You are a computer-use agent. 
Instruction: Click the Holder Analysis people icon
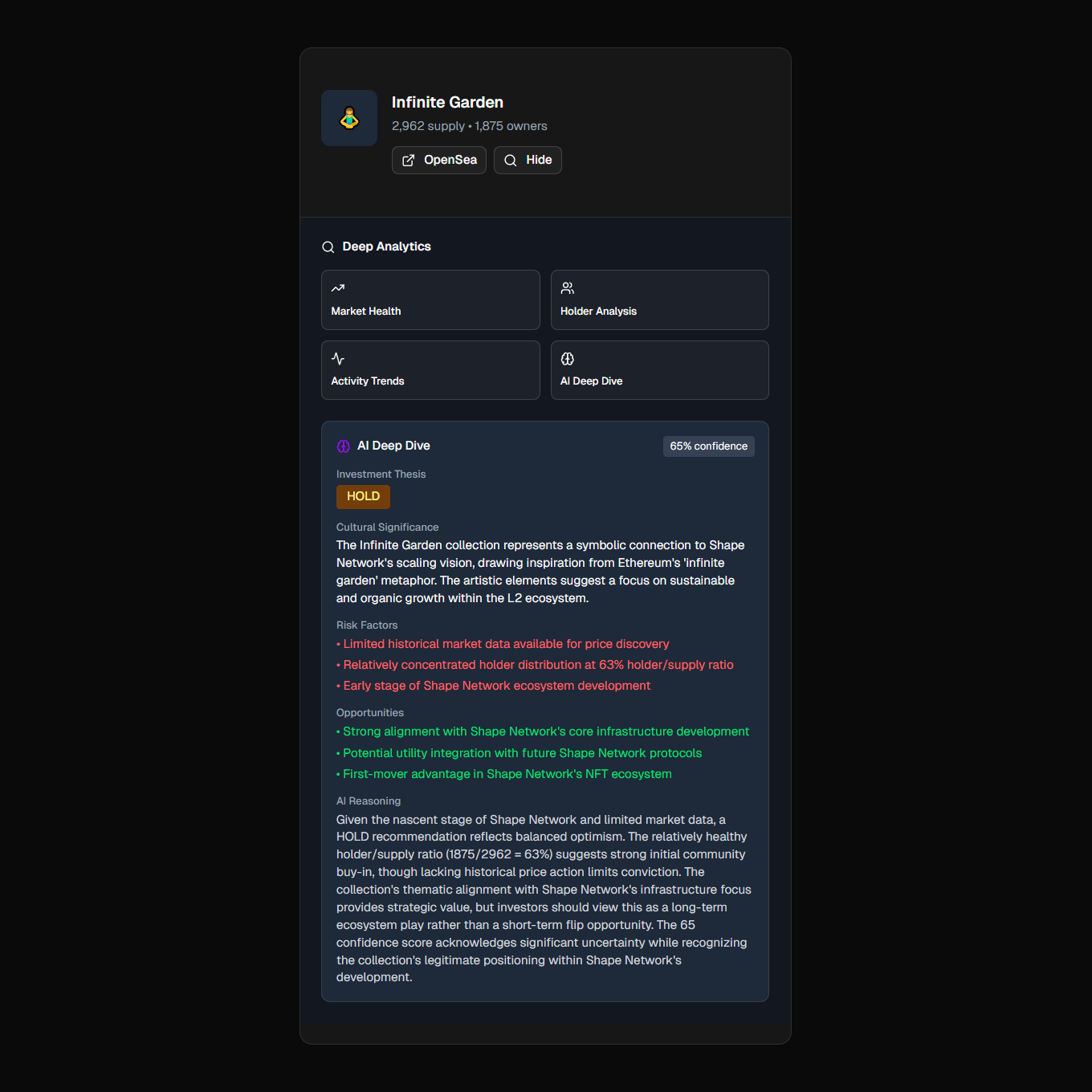point(567,287)
